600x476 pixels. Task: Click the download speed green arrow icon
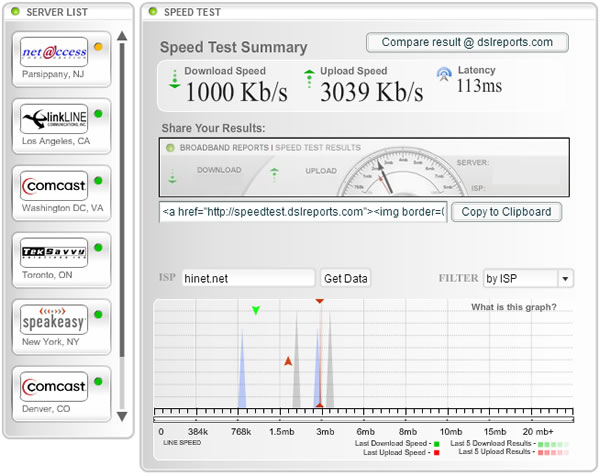tap(174, 79)
